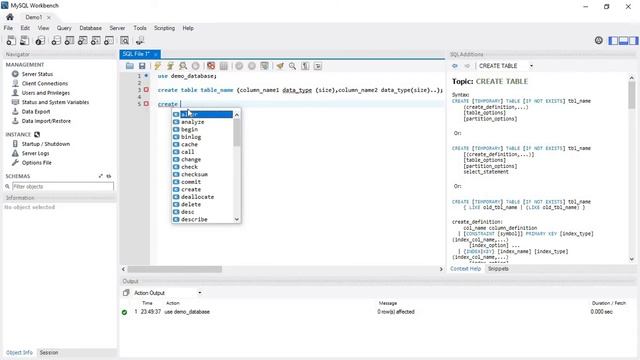Toggle continue-on-error icon in the editor toolbar
This screenshot has height=360, width=640.
point(211,66)
